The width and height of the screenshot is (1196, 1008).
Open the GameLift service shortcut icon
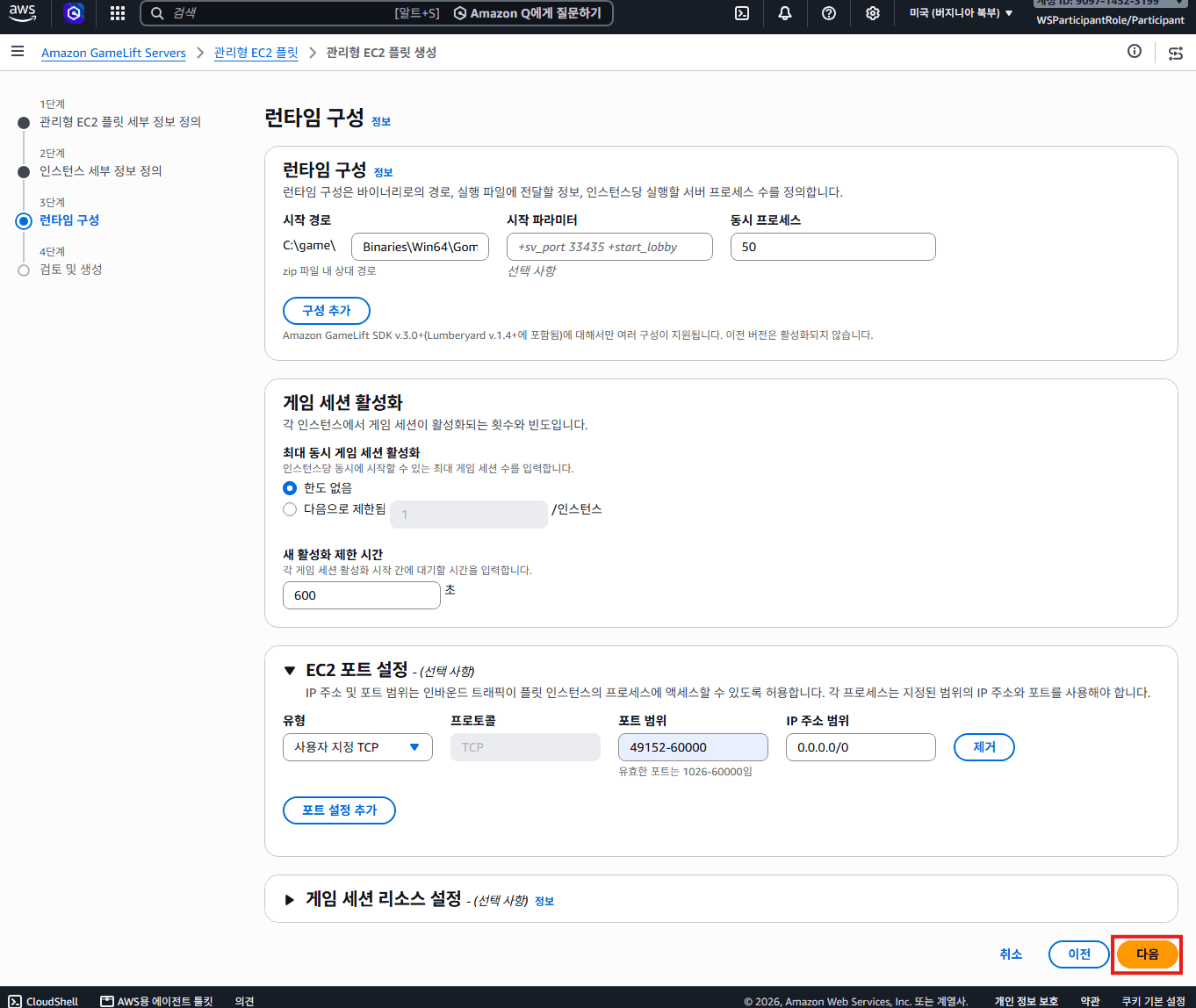coord(75,13)
